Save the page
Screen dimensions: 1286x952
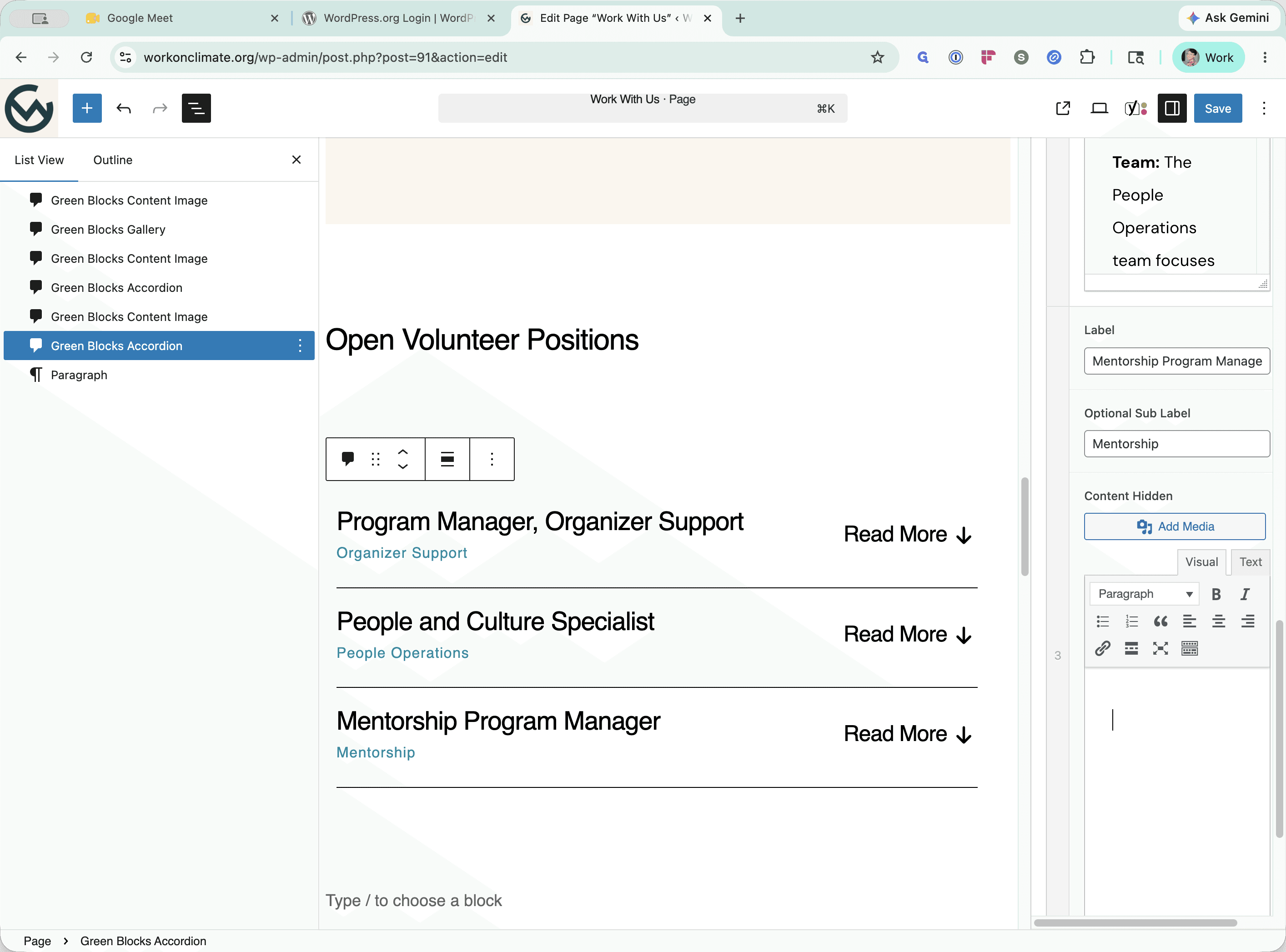(x=1217, y=108)
